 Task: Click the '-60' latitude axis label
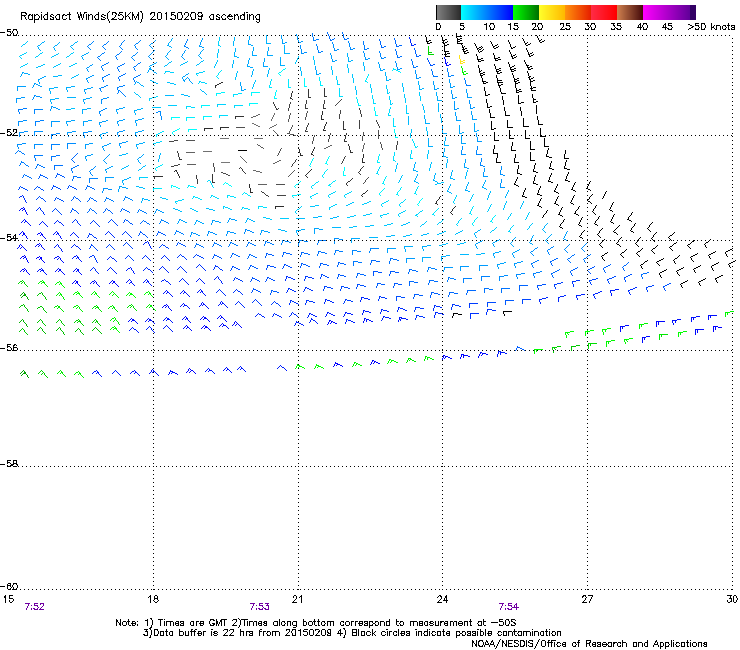(x=9, y=587)
